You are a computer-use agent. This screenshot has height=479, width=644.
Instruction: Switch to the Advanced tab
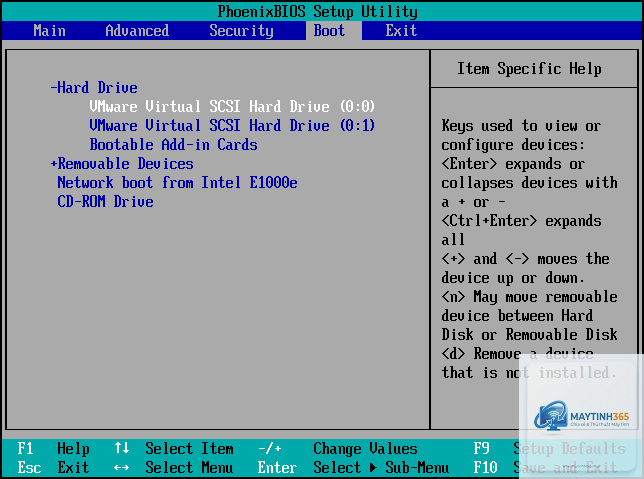137,31
